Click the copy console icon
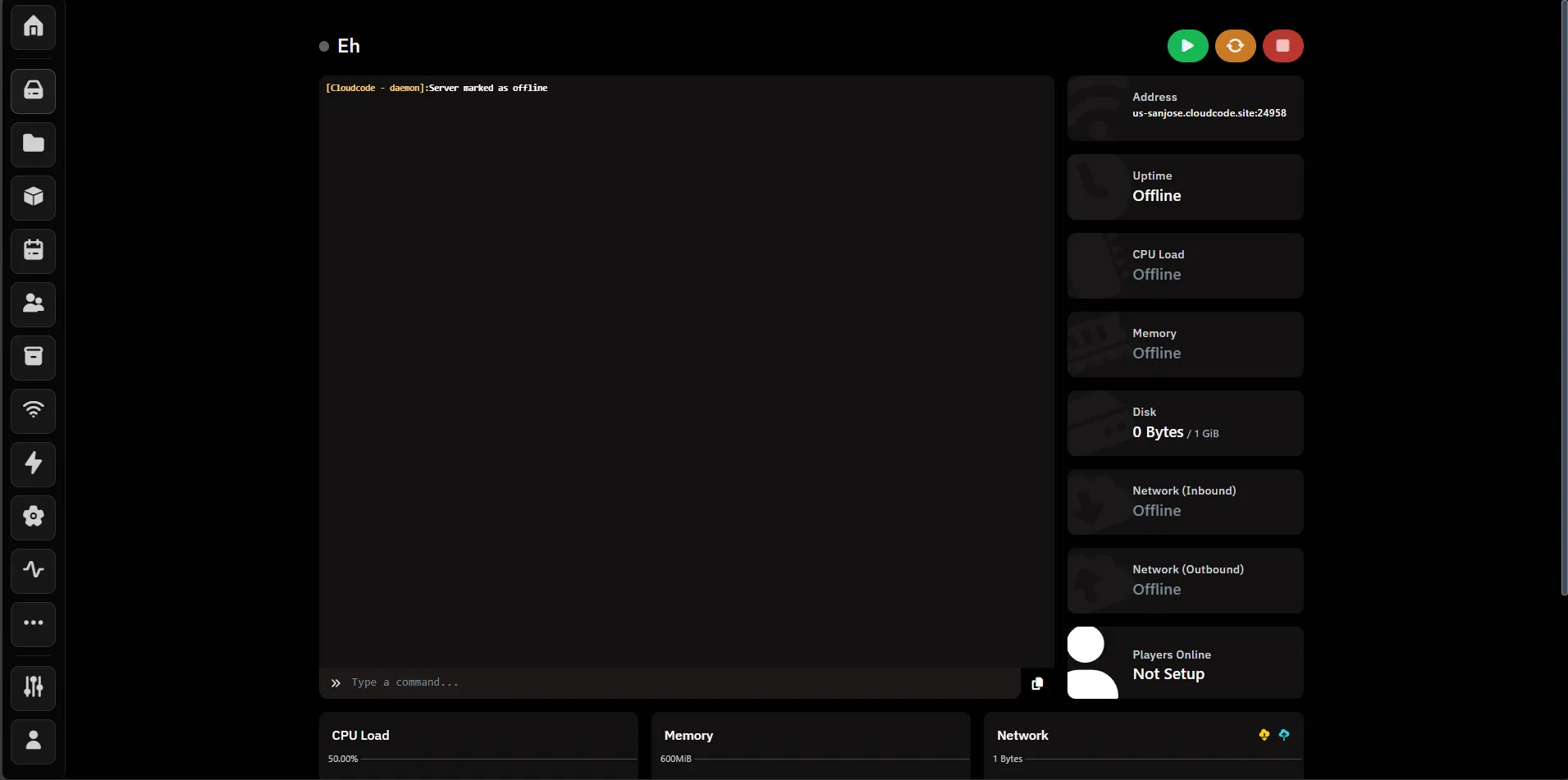Viewport: 1568px width, 780px height. (x=1037, y=683)
